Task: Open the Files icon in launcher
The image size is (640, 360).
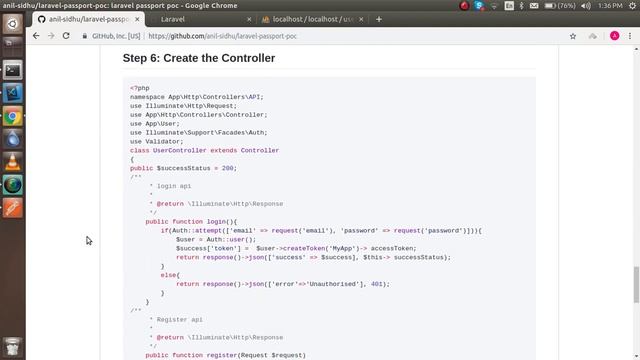Action: [x=13, y=46]
